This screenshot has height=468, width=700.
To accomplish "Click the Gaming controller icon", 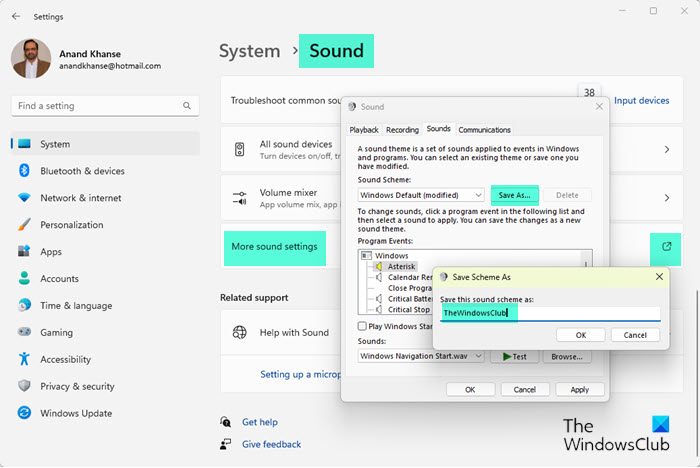I will coord(24,332).
